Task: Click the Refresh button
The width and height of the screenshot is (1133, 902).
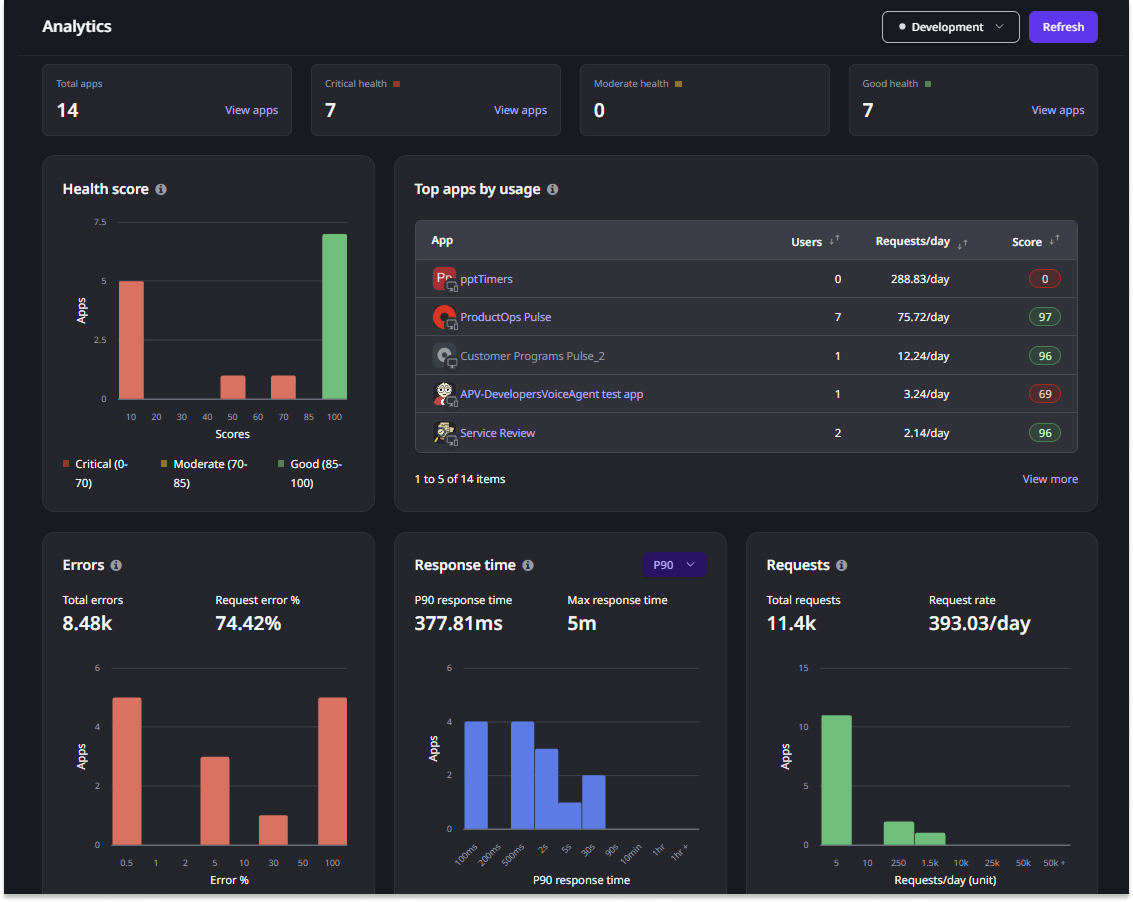Action: pos(1063,27)
